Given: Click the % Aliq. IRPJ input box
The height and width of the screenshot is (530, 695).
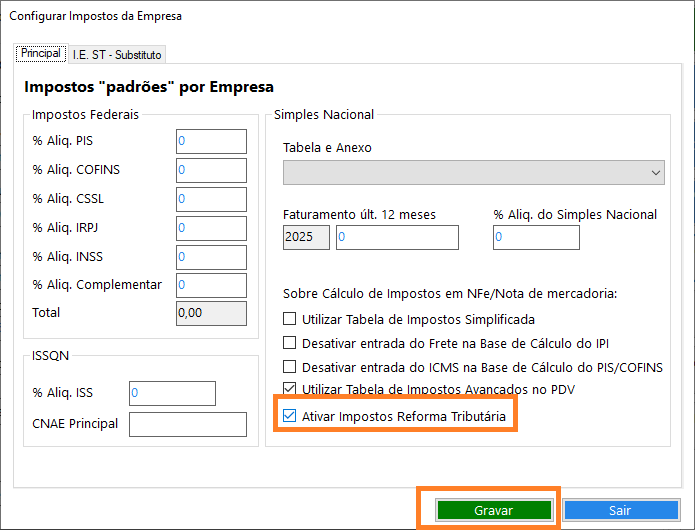Looking at the screenshot, I should click(x=211, y=229).
